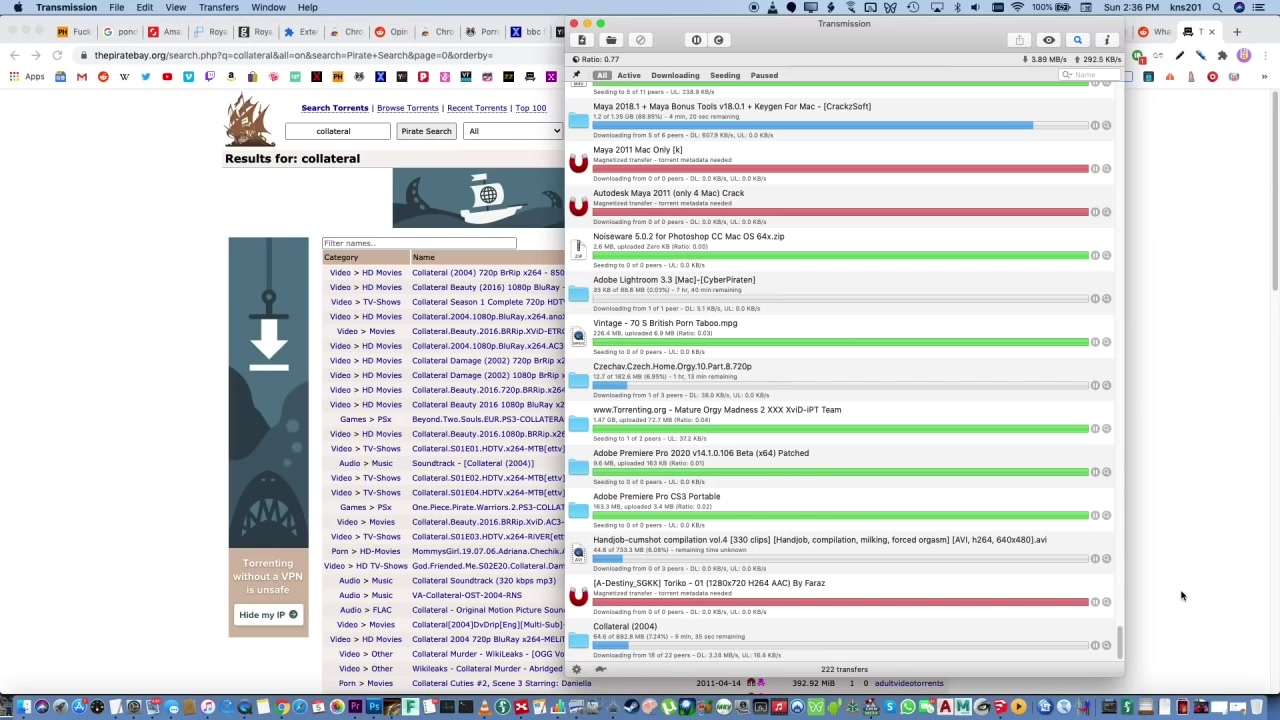The image size is (1280, 720).
Task: Click Quick Look eye icon in Transmission
Action: 1048,40
